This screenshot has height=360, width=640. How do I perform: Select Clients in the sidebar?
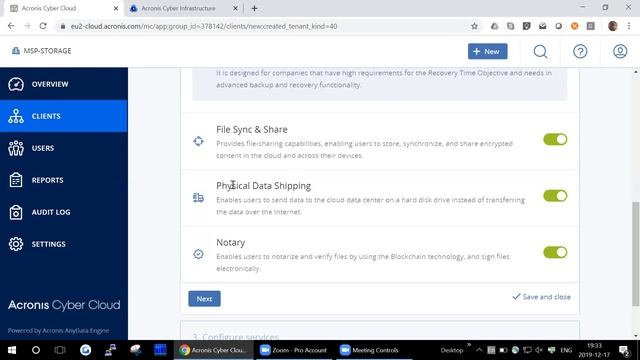64,116
